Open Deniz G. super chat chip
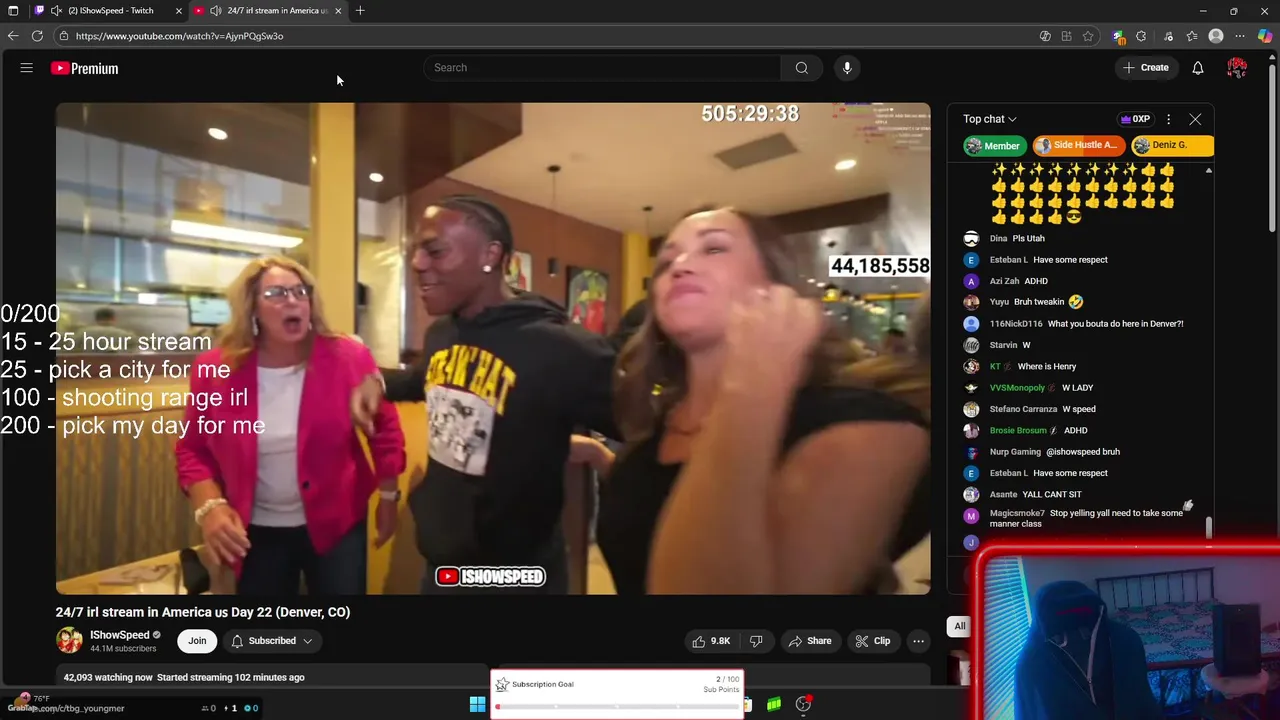The image size is (1280, 720). [1171, 146]
